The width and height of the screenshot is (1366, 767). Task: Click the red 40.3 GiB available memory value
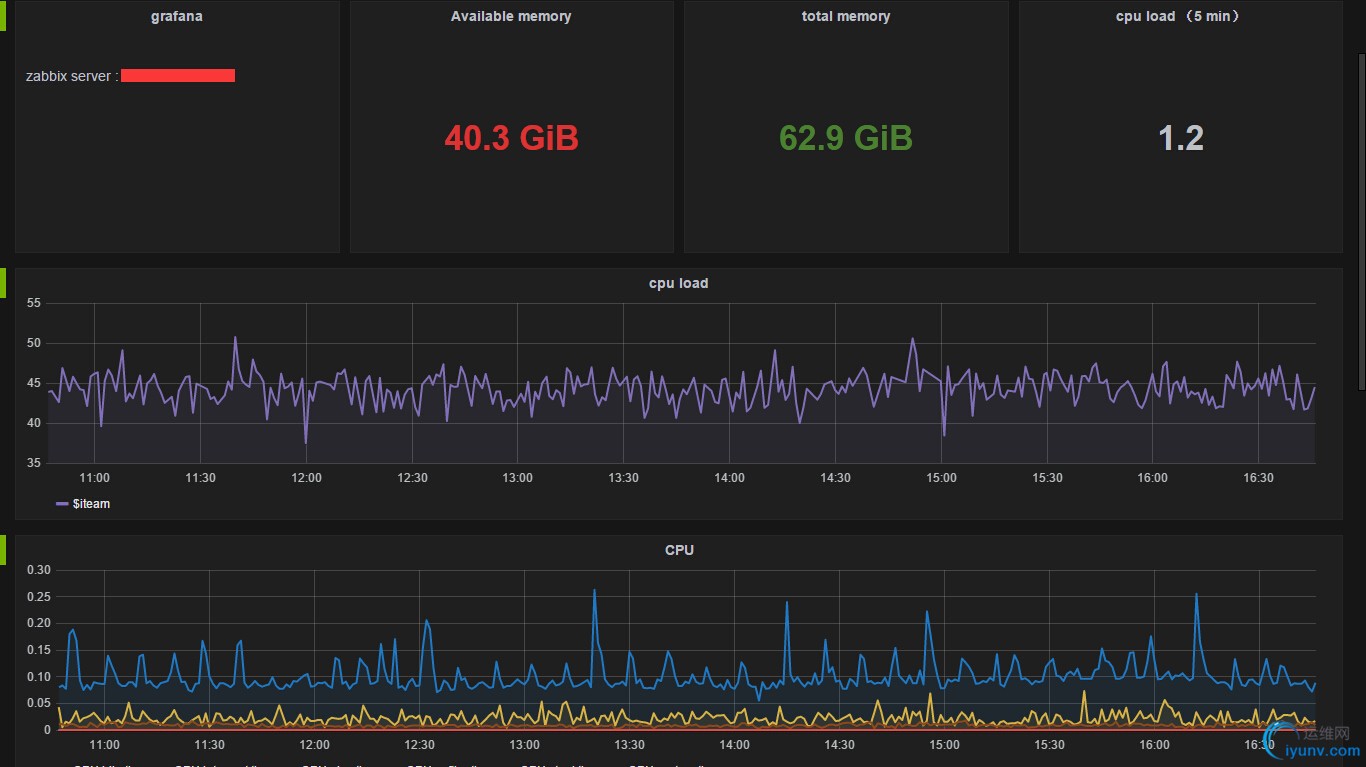(x=511, y=138)
